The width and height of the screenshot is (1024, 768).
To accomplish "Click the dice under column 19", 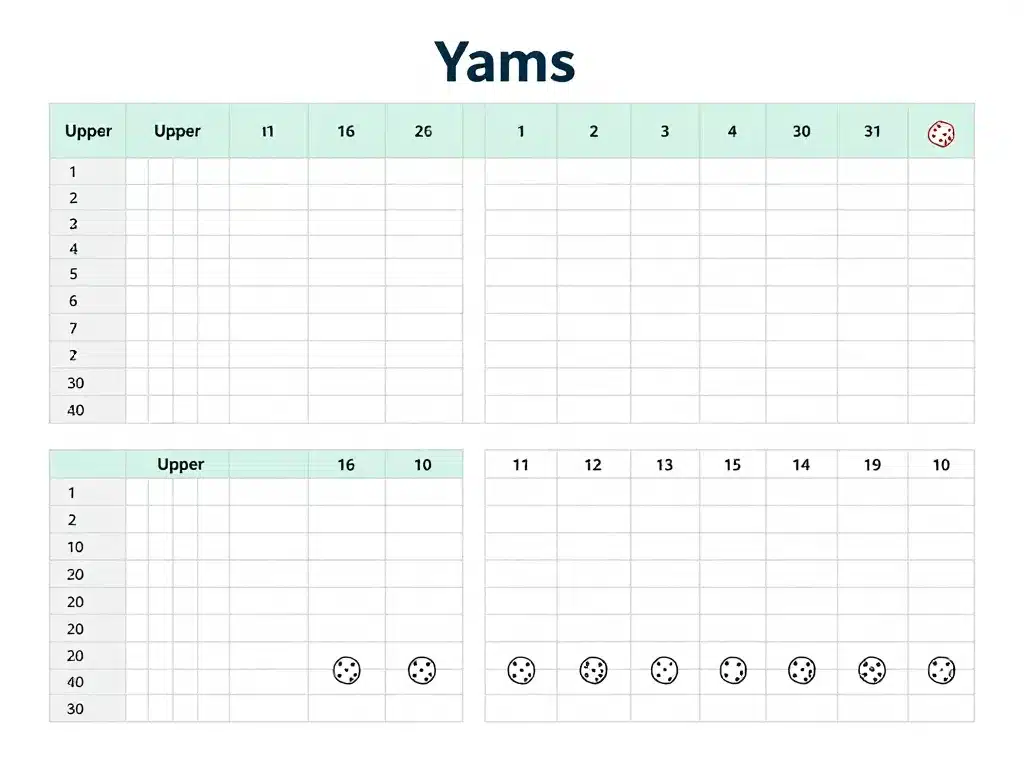I will [x=872, y=670].
